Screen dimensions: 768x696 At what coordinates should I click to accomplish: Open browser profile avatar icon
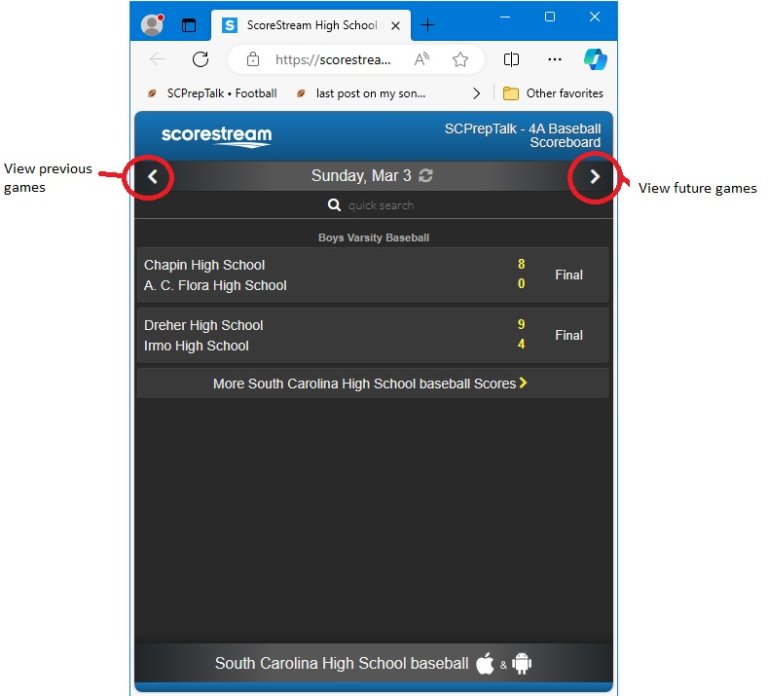(152, 24)
